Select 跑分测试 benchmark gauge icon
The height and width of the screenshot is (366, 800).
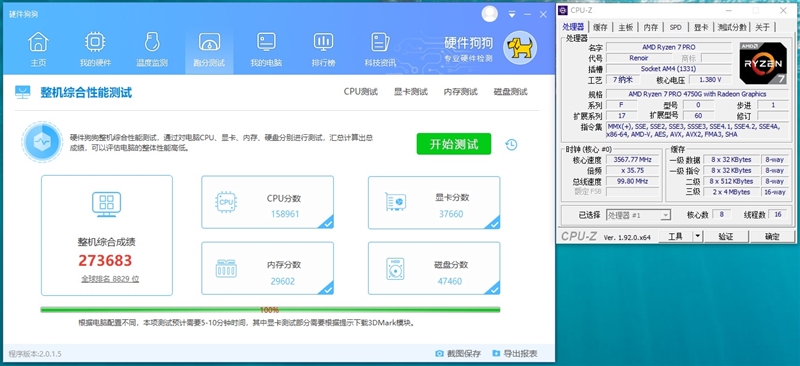click(x=209, y=42)
